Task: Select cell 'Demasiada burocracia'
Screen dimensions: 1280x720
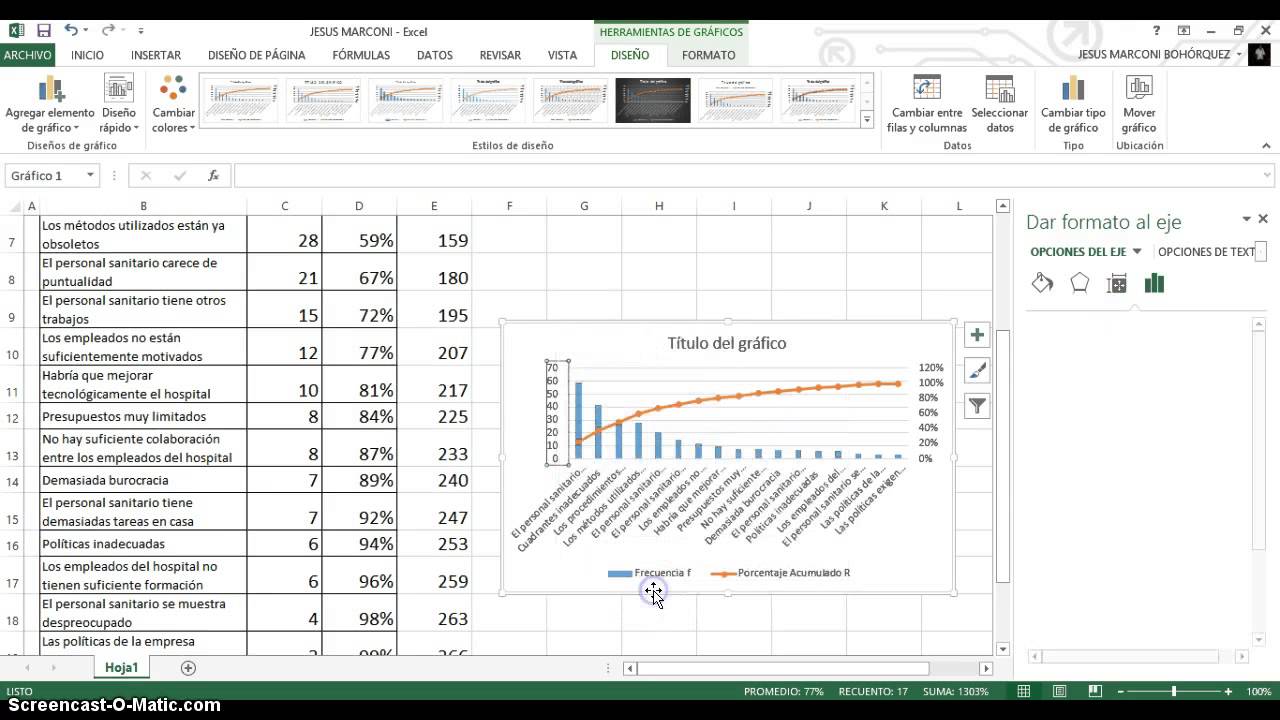Action: 143,480
